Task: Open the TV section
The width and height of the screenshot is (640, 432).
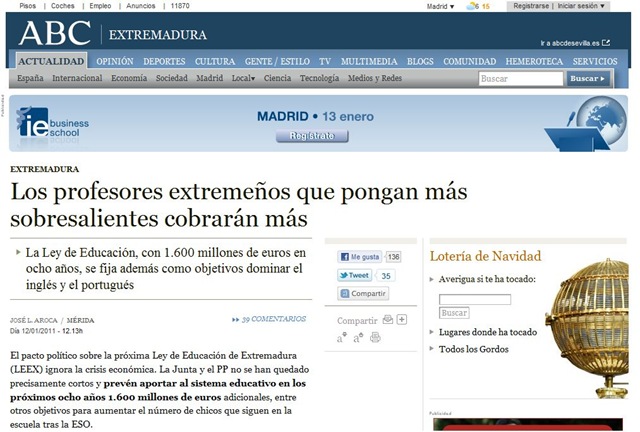Action: pyautogui.click(x=325, y=62)
